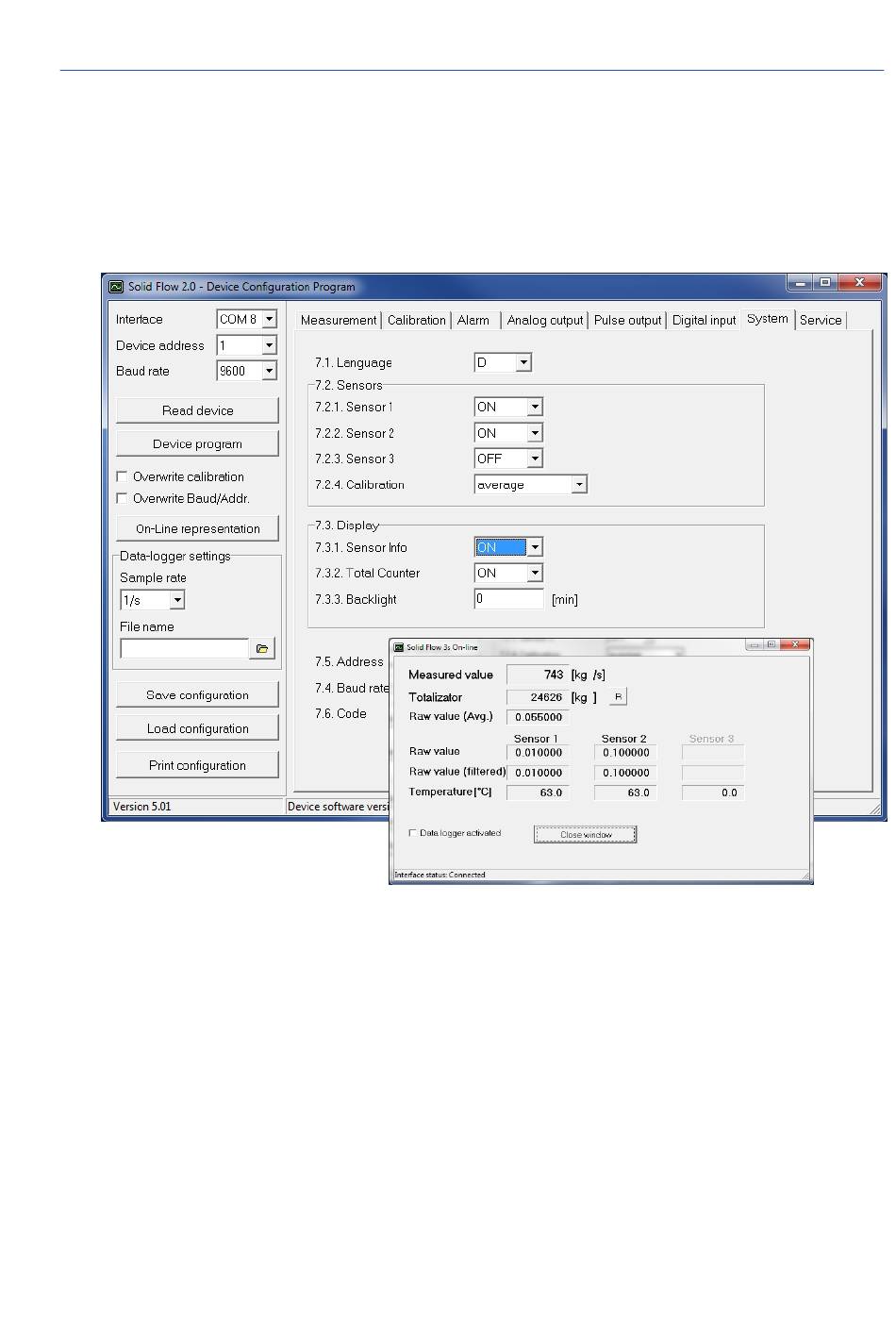Go to the Alarm tab
This screenshot has width=896, height=1318.
[x=473, y=321]
